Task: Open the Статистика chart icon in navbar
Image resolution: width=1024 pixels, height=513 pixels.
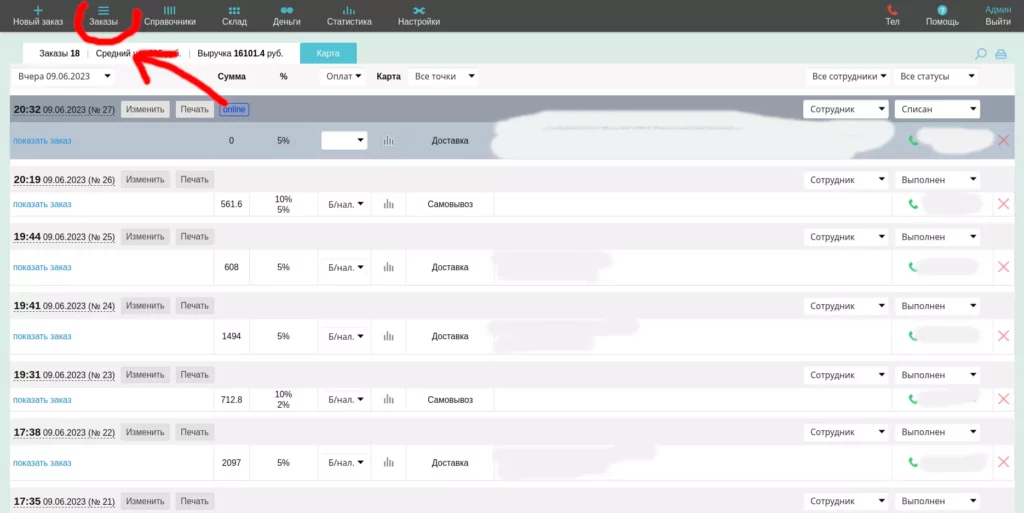Action: tap(349, 10)
